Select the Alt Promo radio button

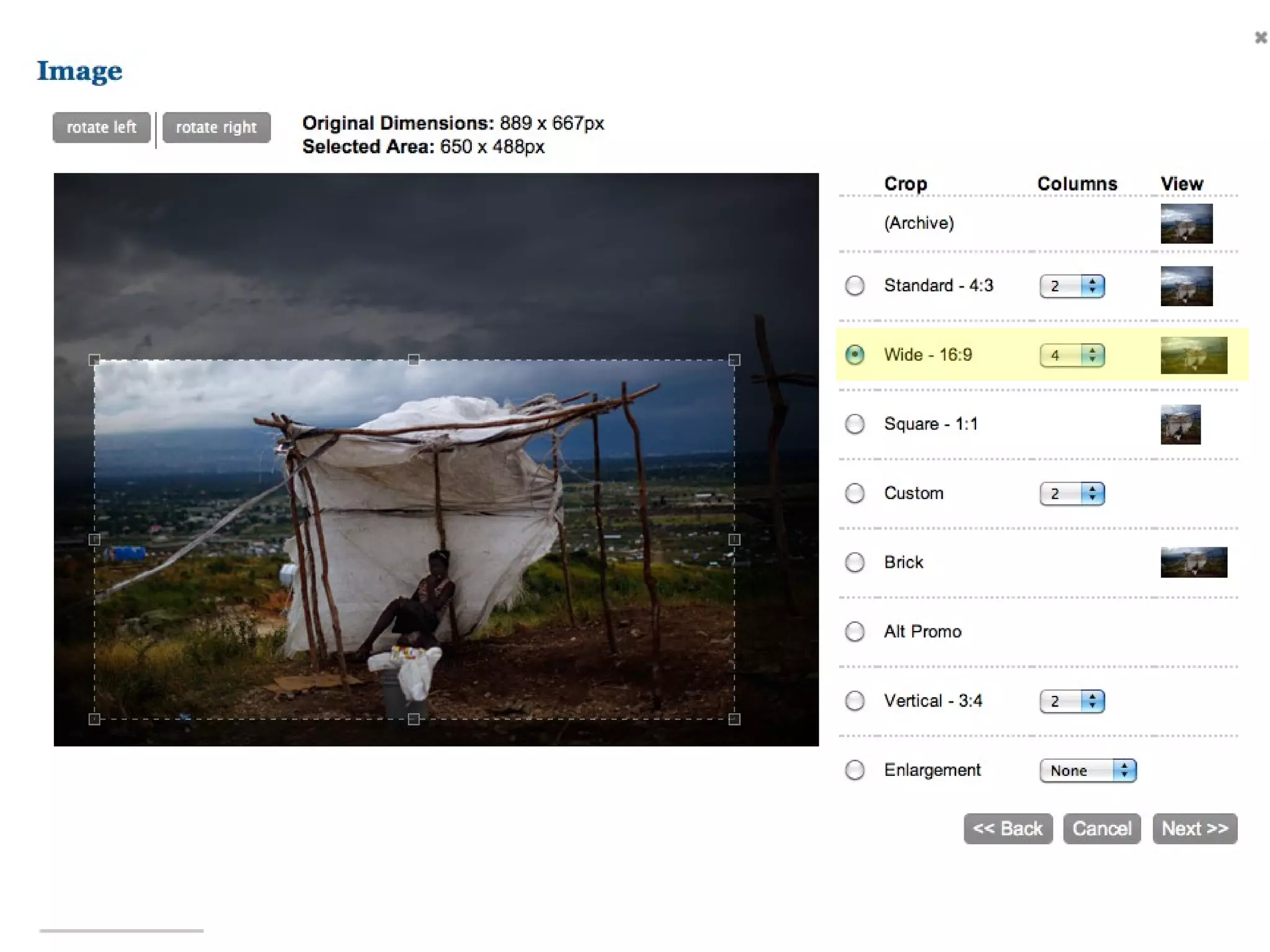pyautogui.click(x=855, y=632)
